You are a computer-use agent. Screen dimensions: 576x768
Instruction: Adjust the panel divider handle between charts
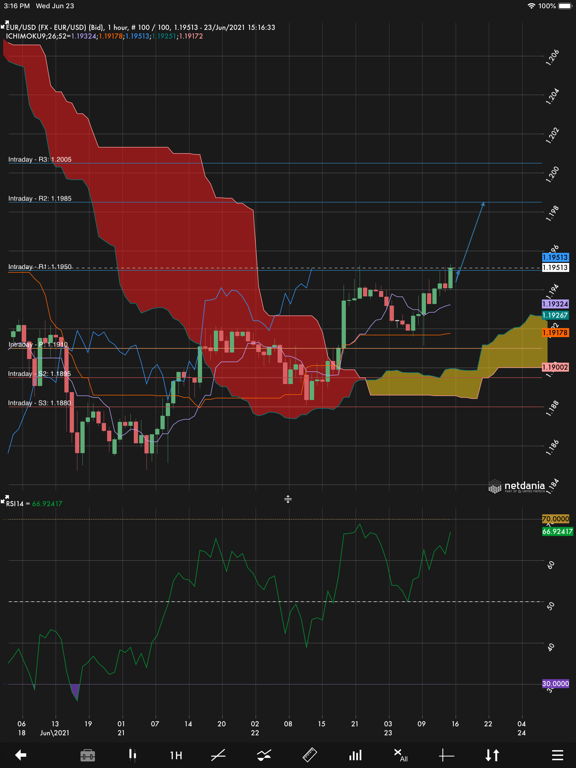[x=288, y=499]
